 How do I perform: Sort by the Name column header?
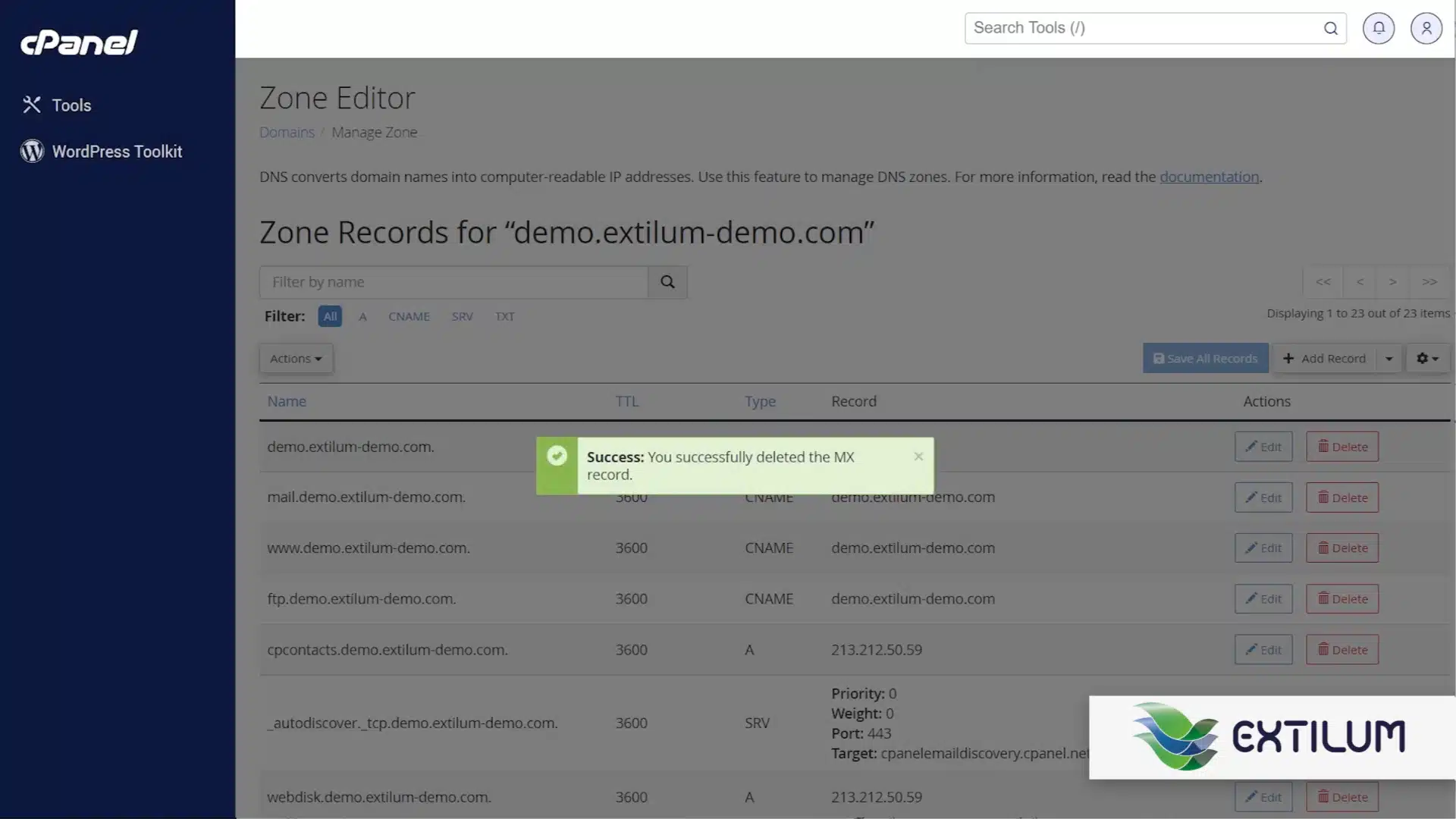(287, 401)
